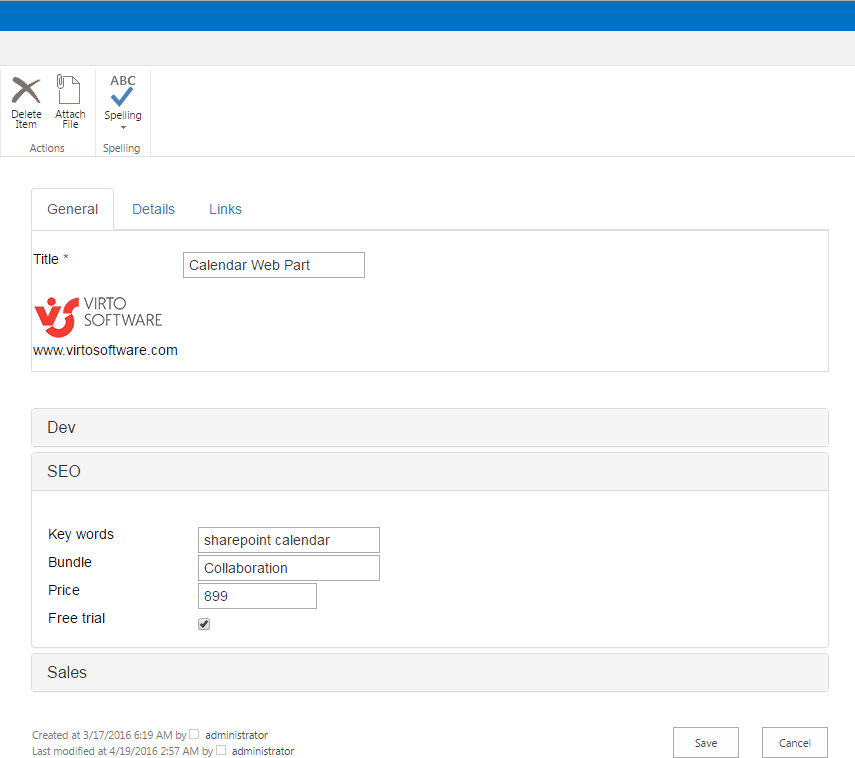This screenshot has width=855, height=758.
Task: Expand the Dev section
Action: tap(430, 428)
